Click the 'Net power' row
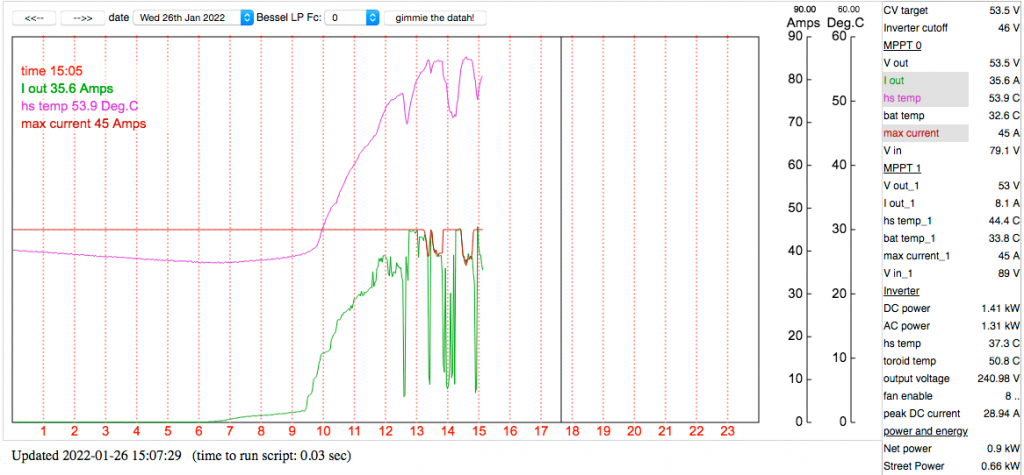 pyautogui.click(x=924, y=448)
